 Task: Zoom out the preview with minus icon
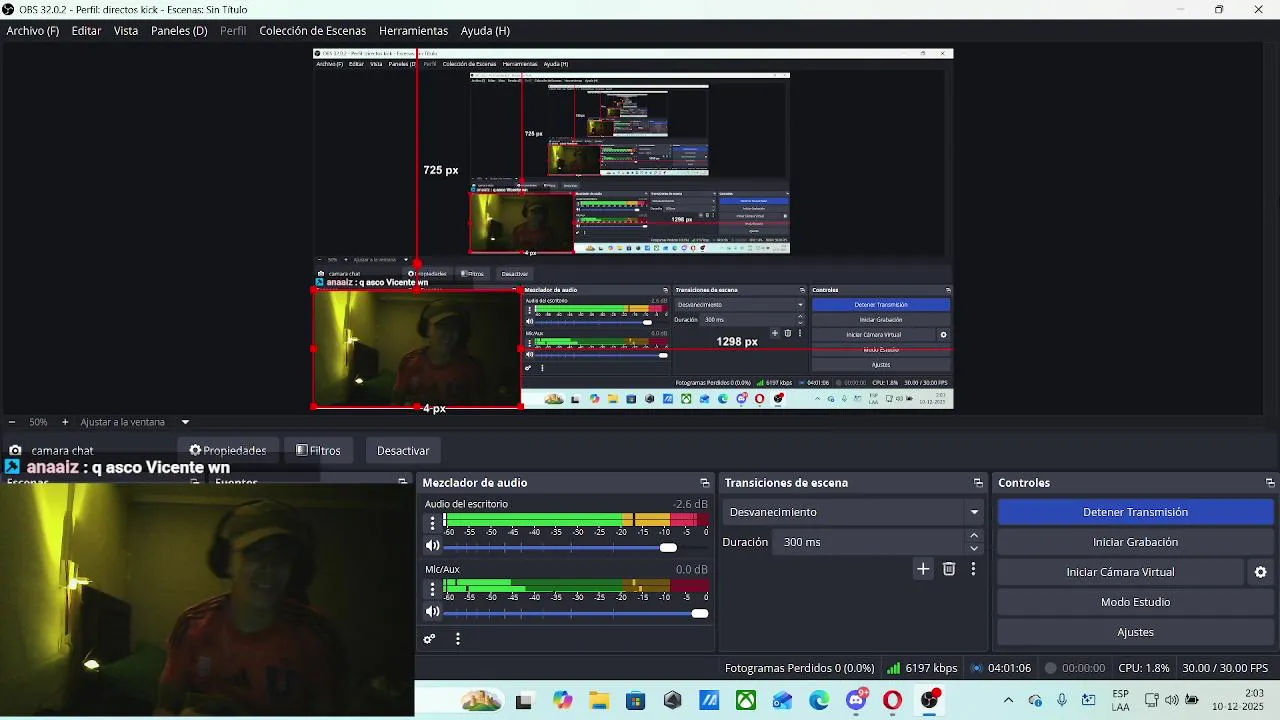[x=11, y=422]
